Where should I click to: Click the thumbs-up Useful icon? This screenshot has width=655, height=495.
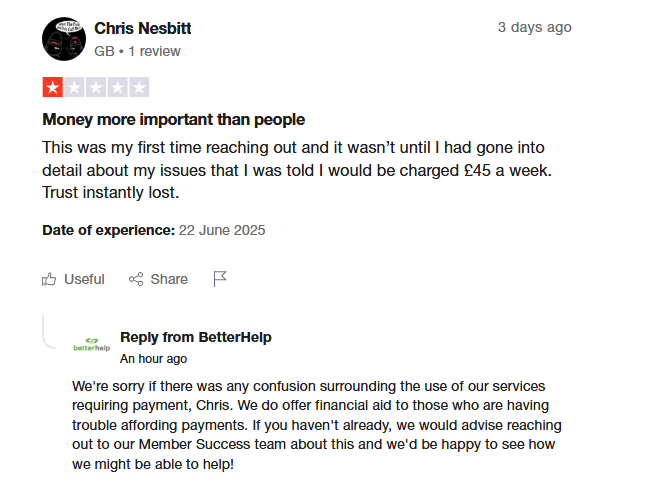(49, 279)
